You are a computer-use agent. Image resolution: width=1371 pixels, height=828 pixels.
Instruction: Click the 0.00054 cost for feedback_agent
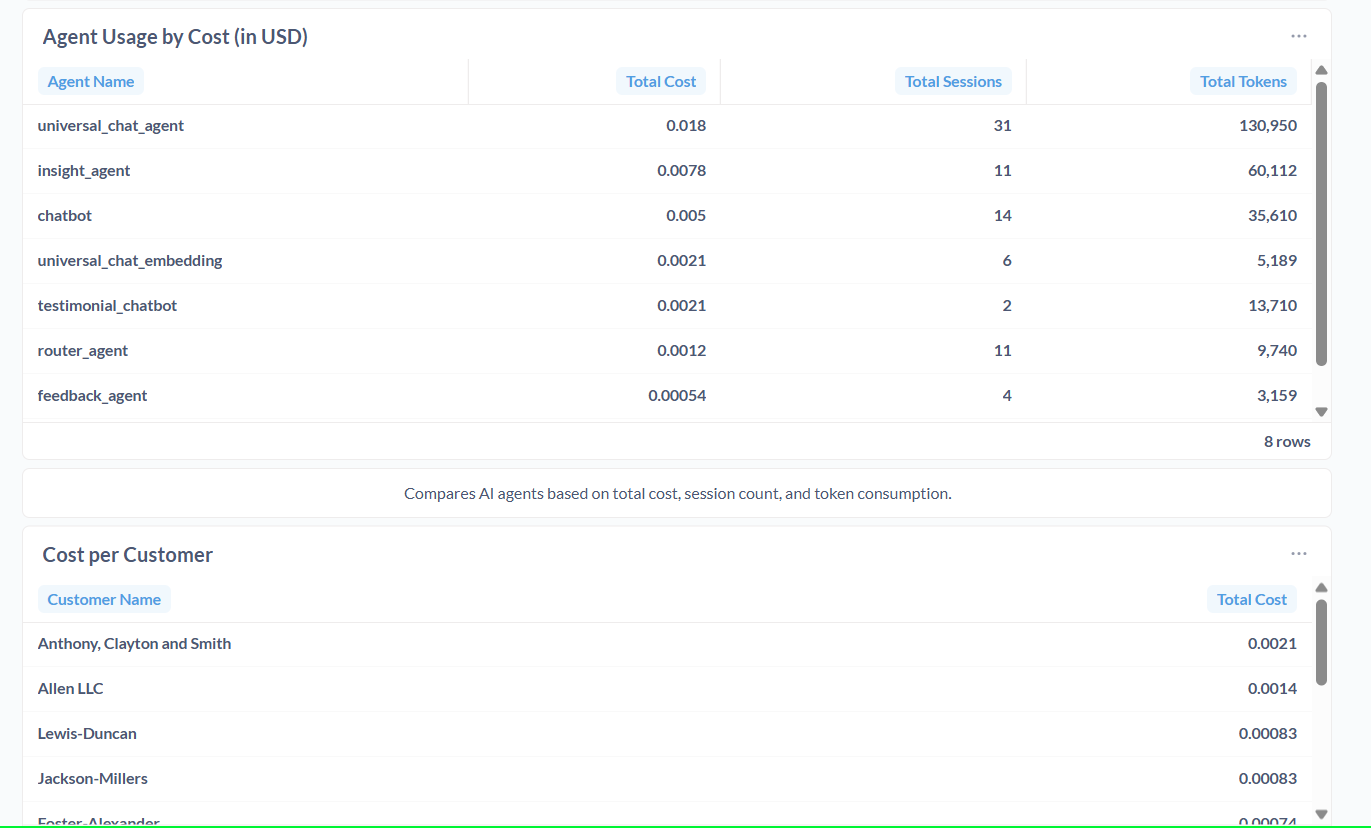pos(677,396)
